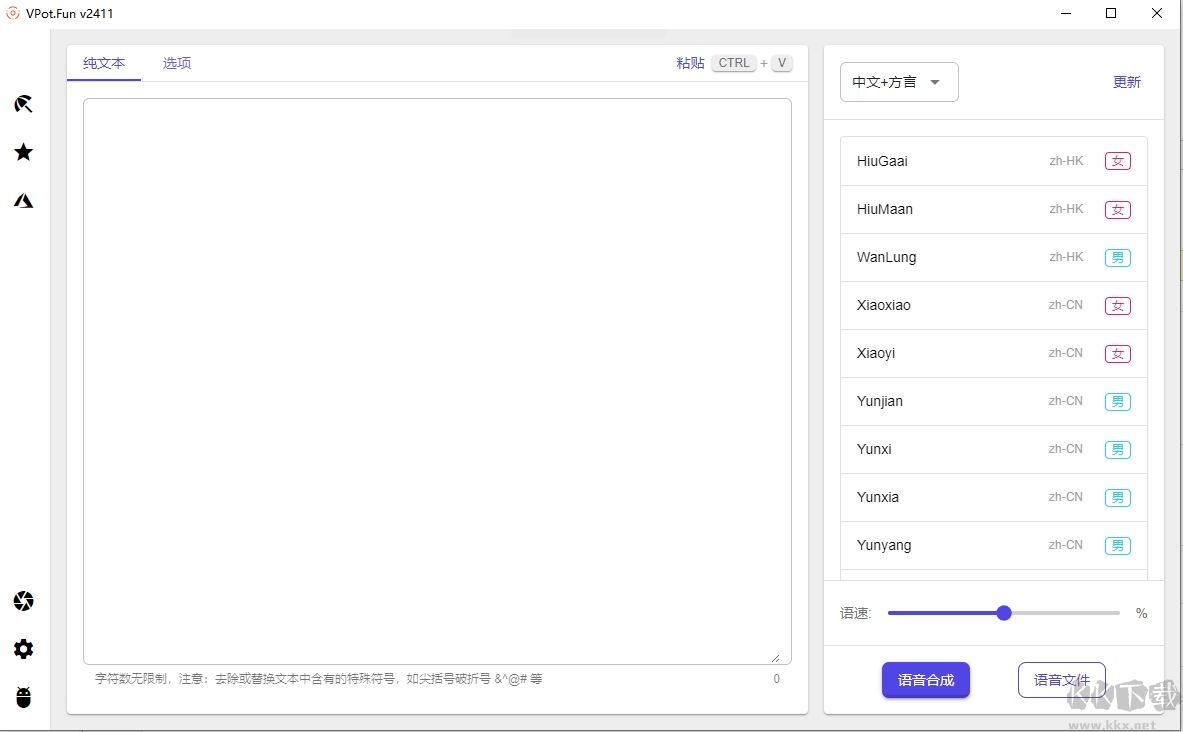
Task: Click the 更新 refresh link
Action: point(1126,82)
